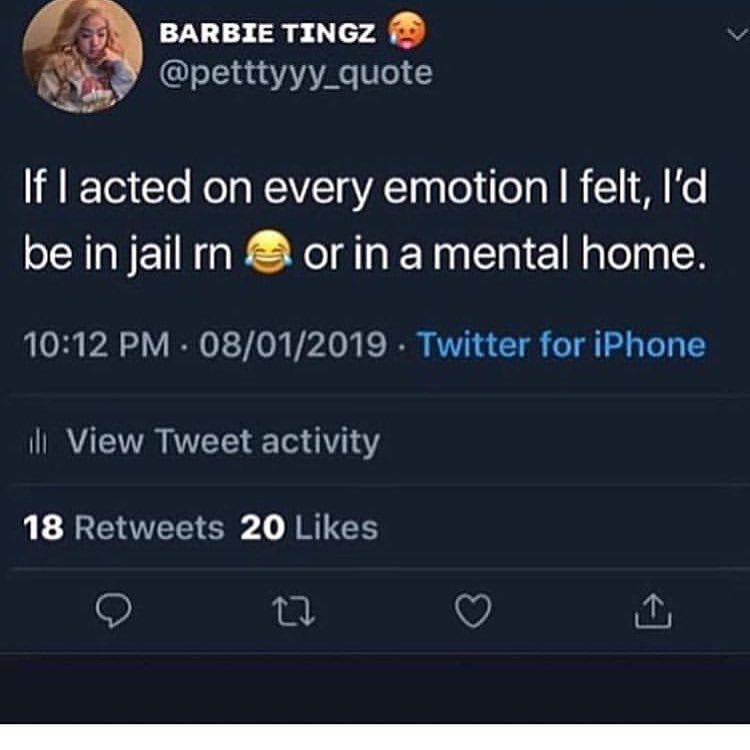Like the tweet with the heart icon
Viewport: 750px width, 750px height.
[473, 610]
